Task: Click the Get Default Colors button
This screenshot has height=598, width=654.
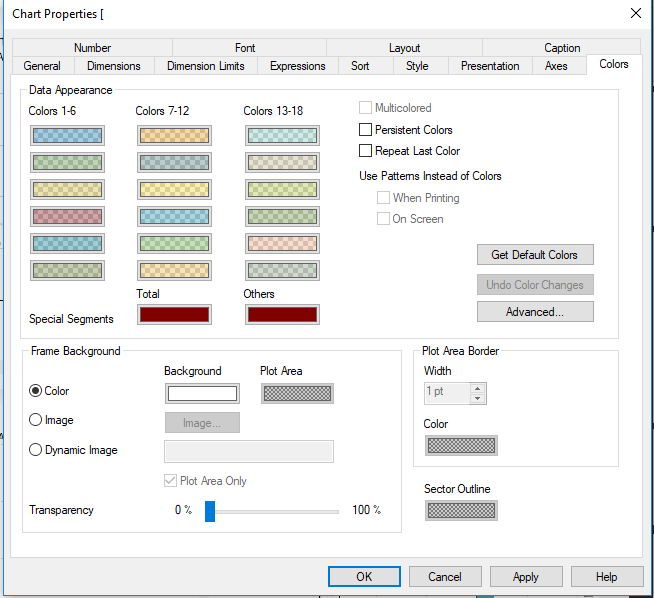Action: (535, 254)
